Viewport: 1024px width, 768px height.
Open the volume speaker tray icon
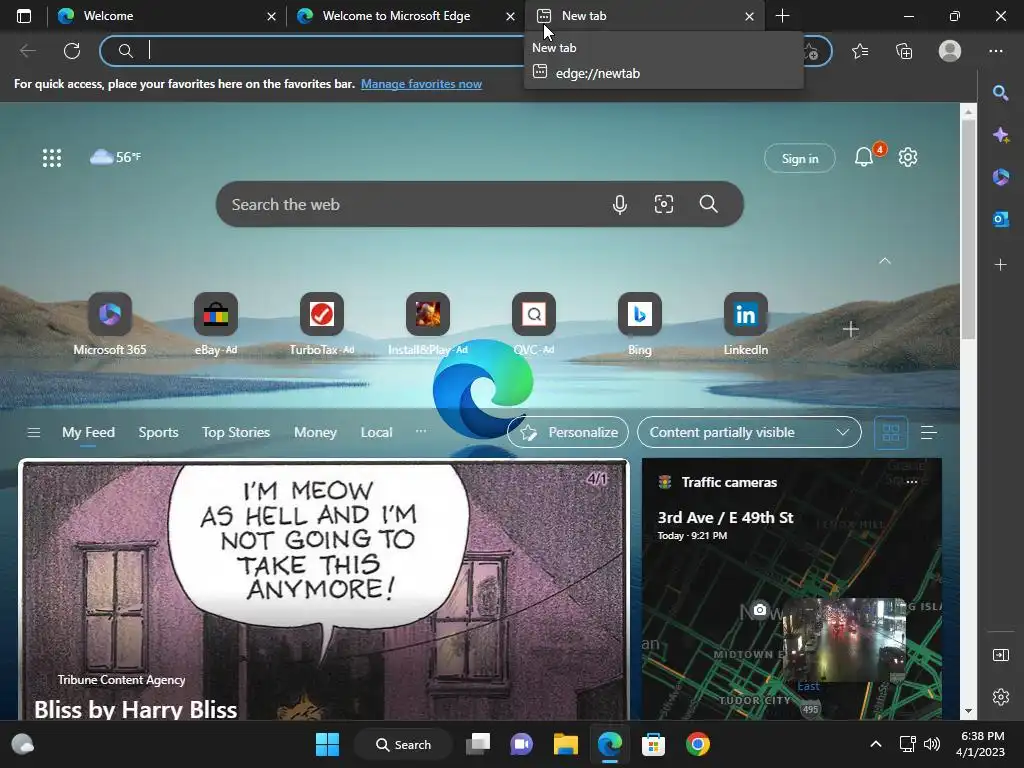pos(932,744)
